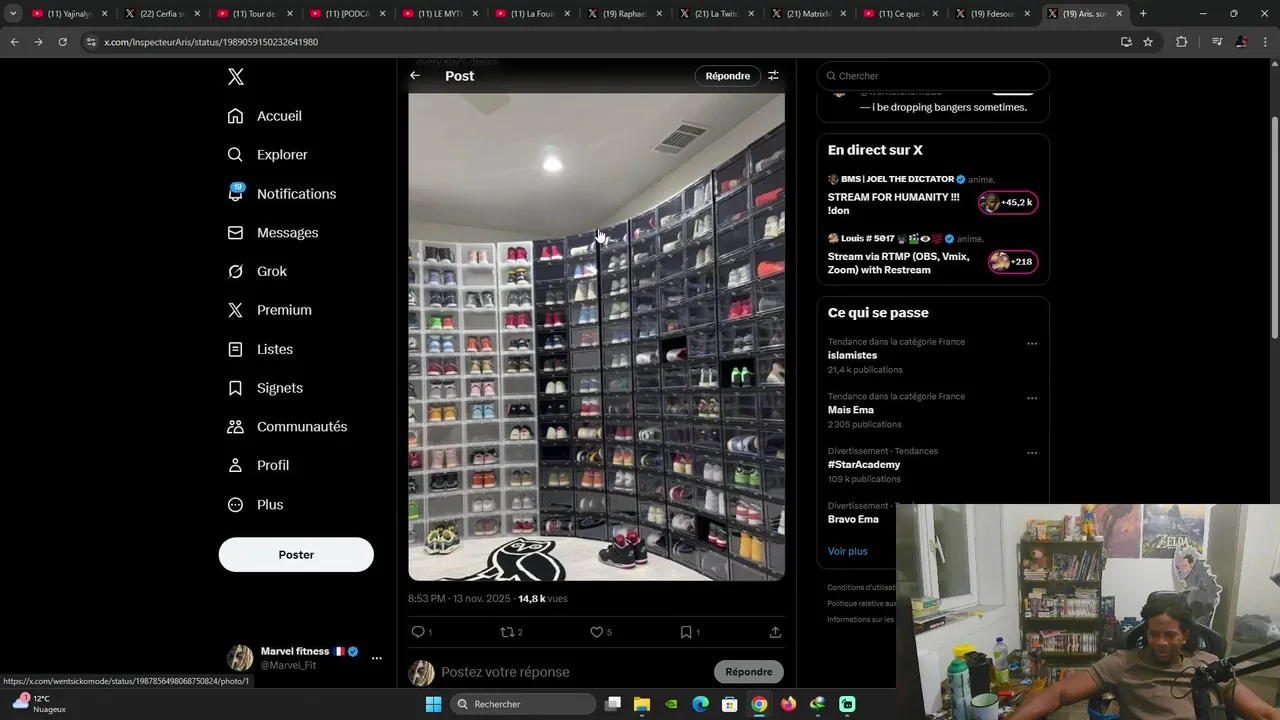
Task: Go back with Post arrow
Action: pos(415,76)
